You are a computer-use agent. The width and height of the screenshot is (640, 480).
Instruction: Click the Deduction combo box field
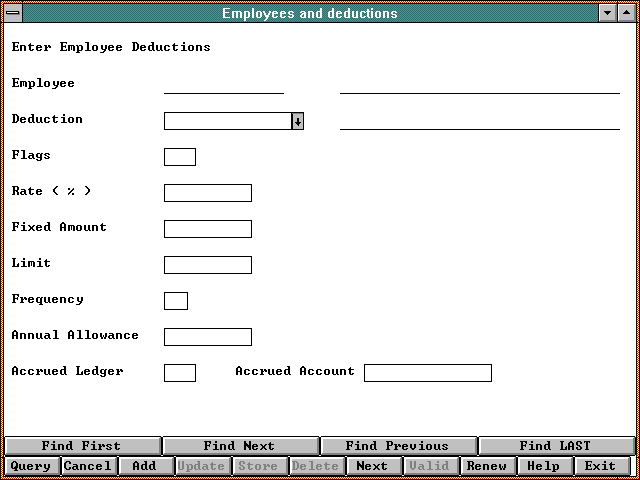tap(227, 121)
